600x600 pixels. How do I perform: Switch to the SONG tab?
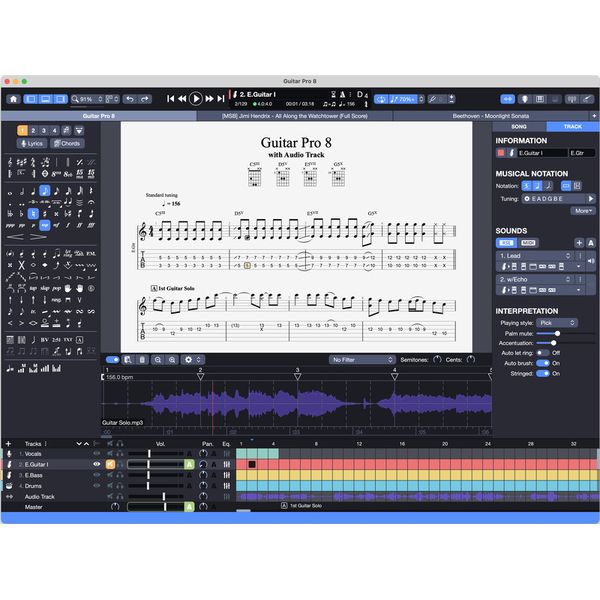(x=519, y=126)
